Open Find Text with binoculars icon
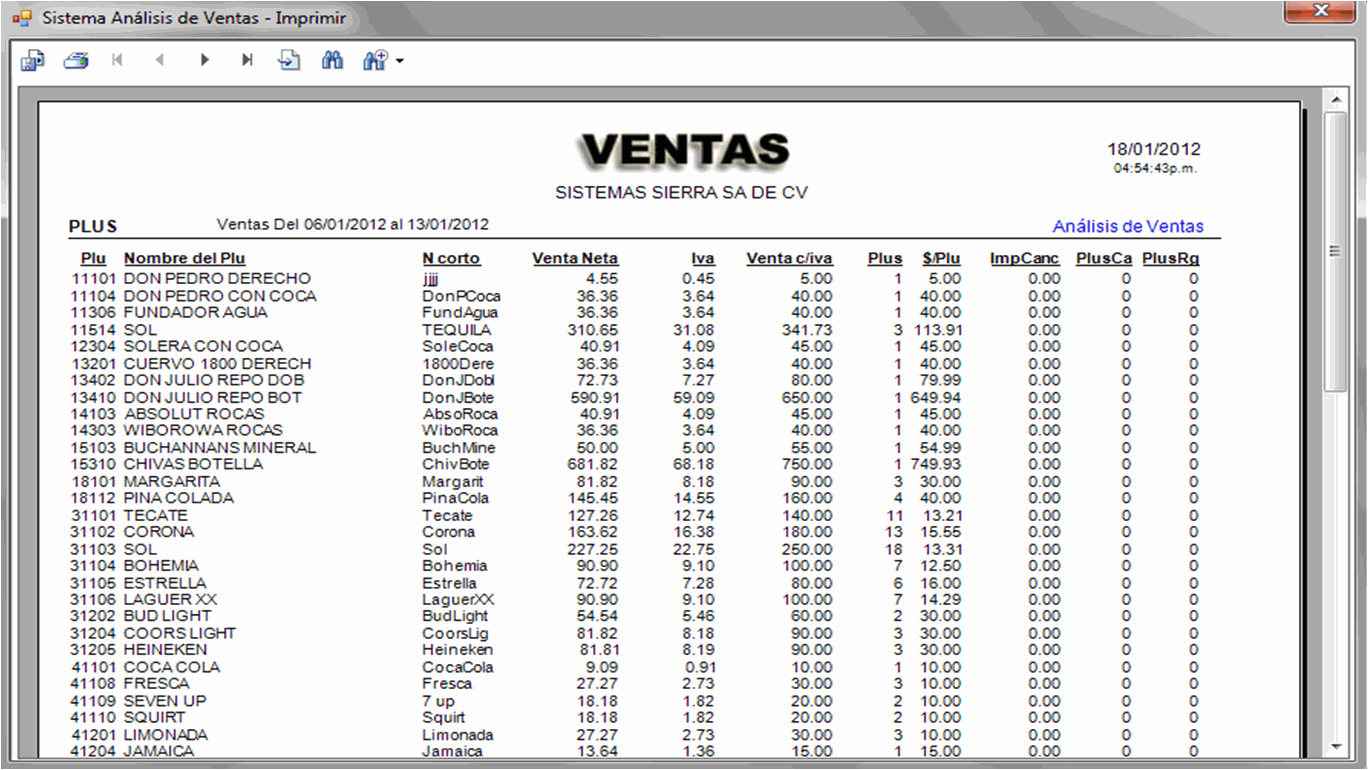Image resolution: width=1368 pixels, height=770 pixels. click(332, 61)
